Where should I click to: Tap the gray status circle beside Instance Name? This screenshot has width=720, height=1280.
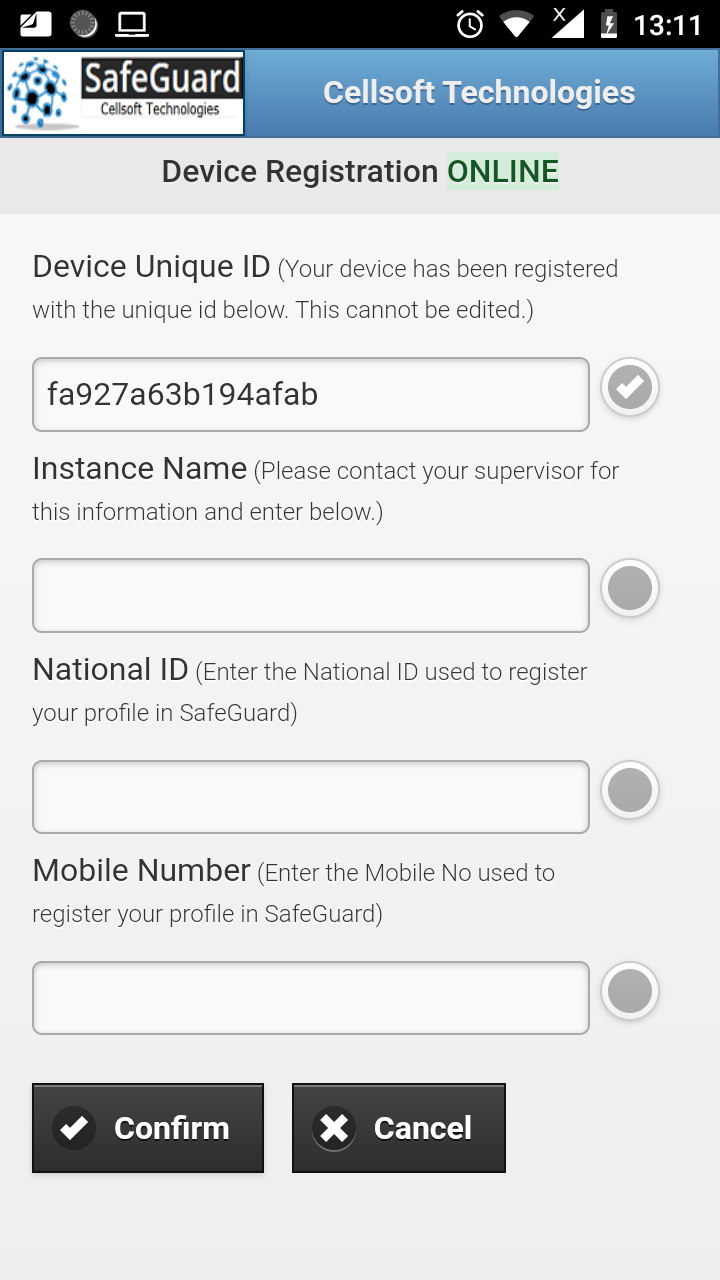point(630,588)
